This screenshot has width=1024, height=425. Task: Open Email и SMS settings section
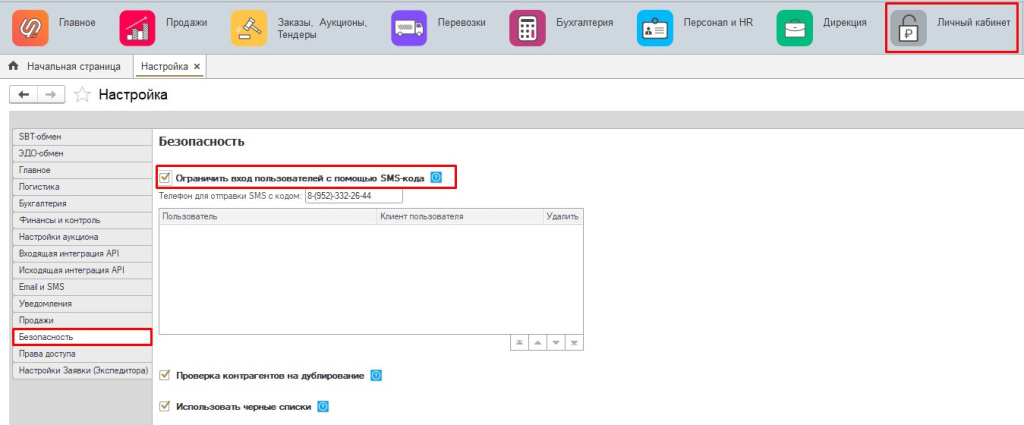coord(82,287)
